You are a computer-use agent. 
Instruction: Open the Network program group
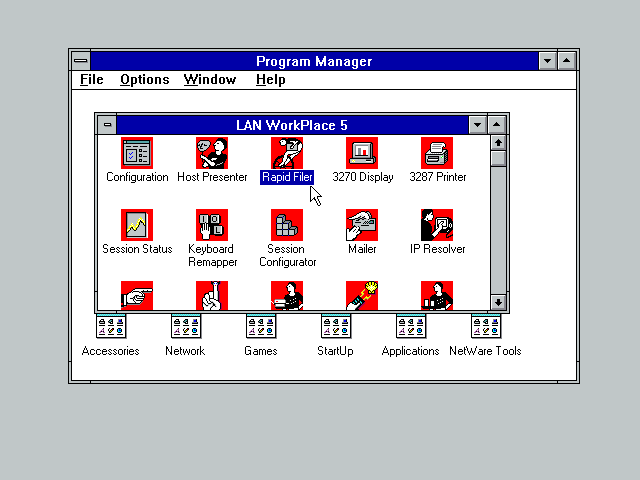click(x=186, y=326)
